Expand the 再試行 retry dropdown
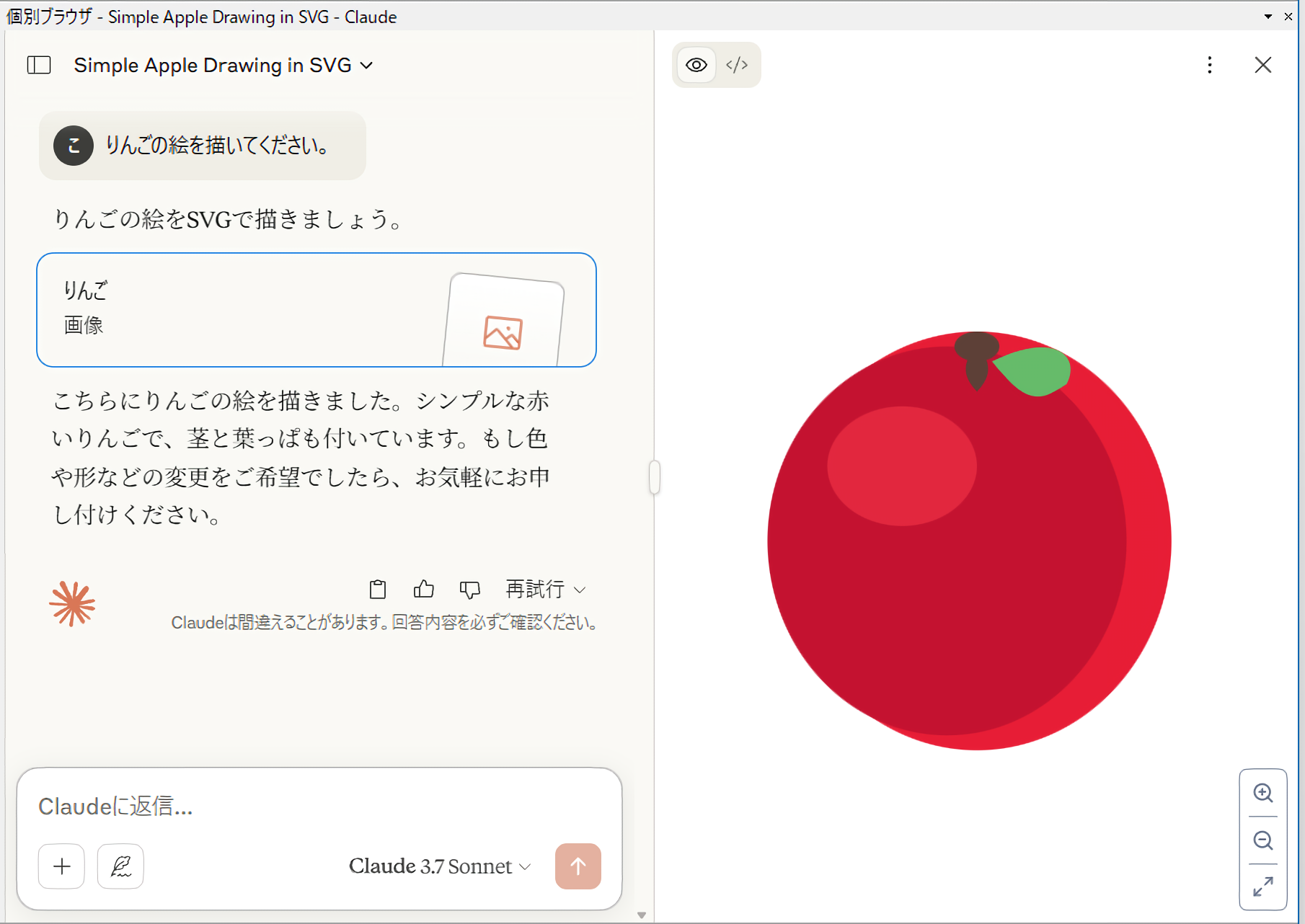Screen dimensions: 1305x924 tap(545, 590)
